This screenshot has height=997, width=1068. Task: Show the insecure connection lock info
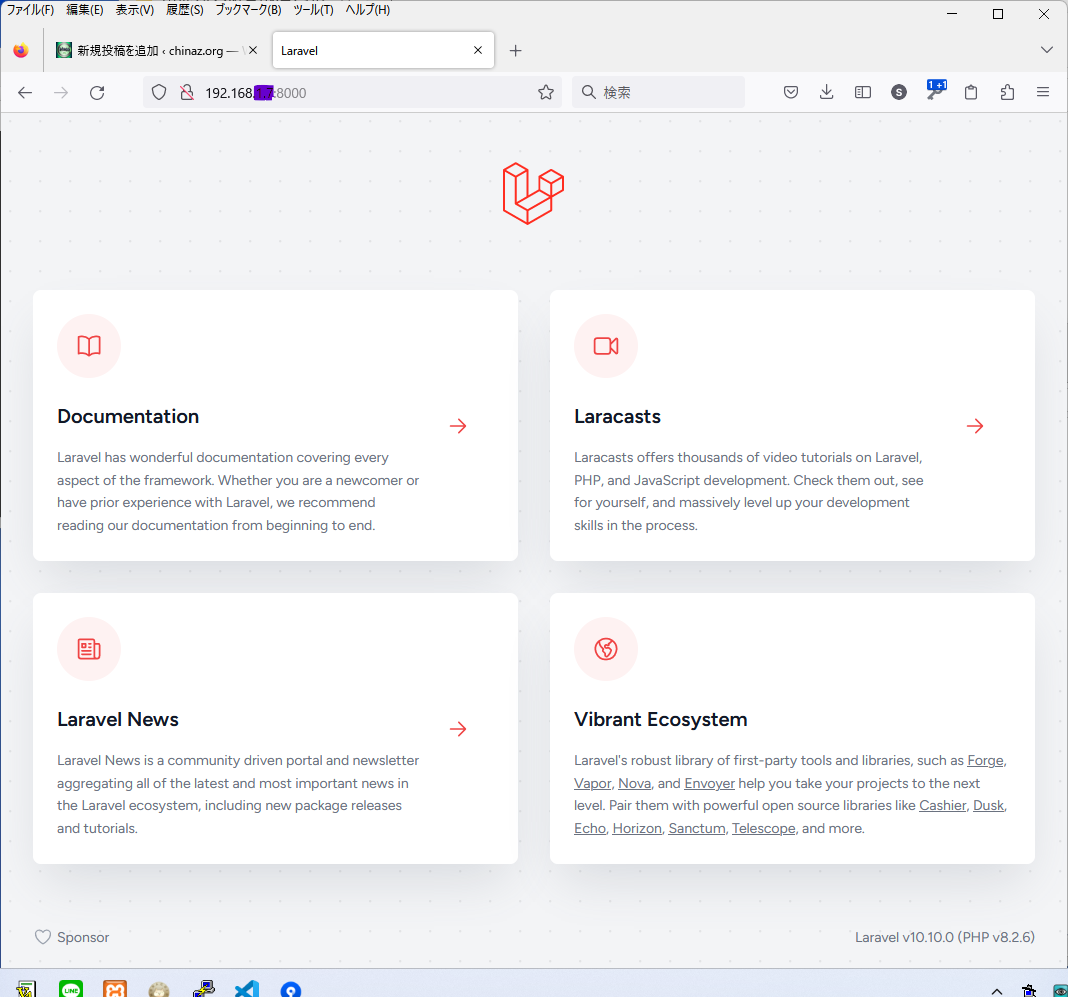(187, 93)
